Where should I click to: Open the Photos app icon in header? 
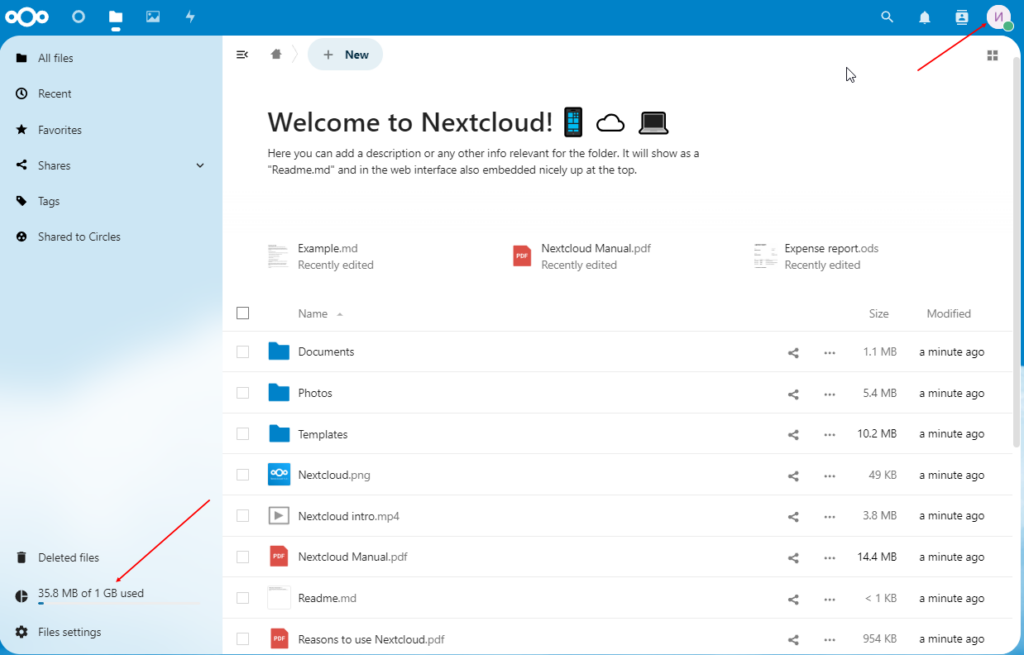point(153,17)
